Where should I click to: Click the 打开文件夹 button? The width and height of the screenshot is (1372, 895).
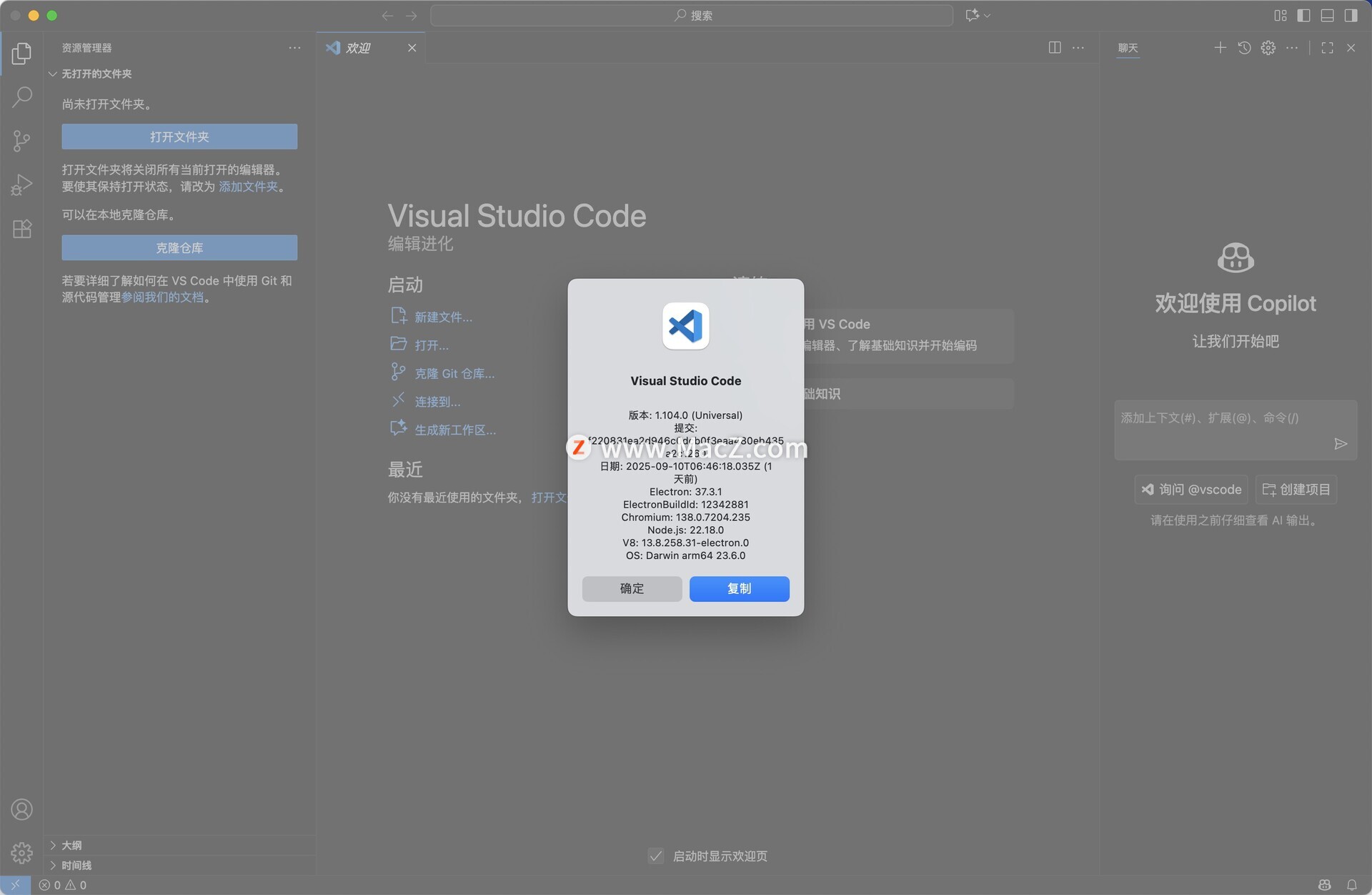(x=179, y=137)
